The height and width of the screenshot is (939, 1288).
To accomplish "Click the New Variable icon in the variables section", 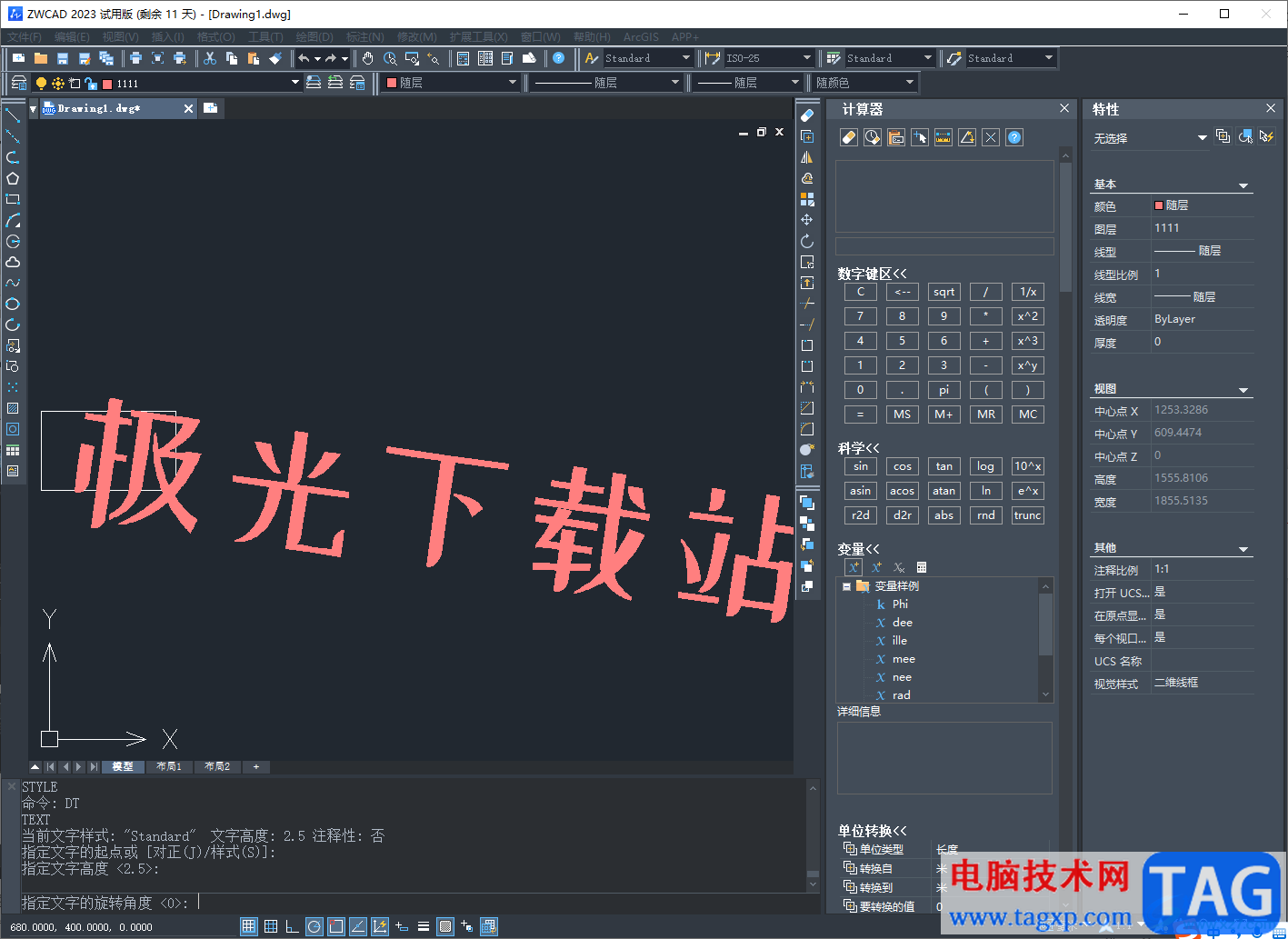I will 854,567.
